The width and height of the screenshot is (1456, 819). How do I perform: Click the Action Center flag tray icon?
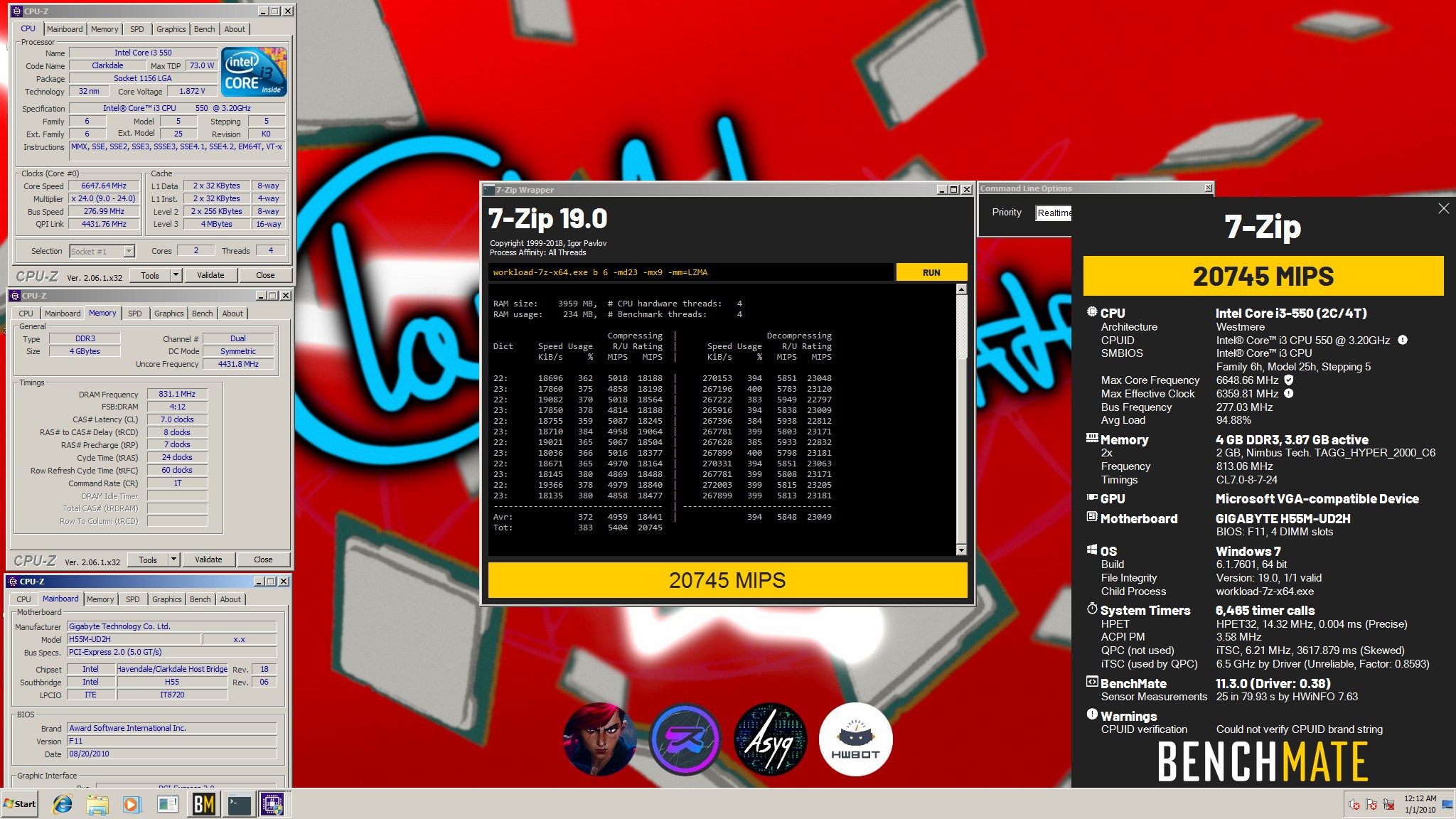pyautogui.click(x=1371, y=805)
